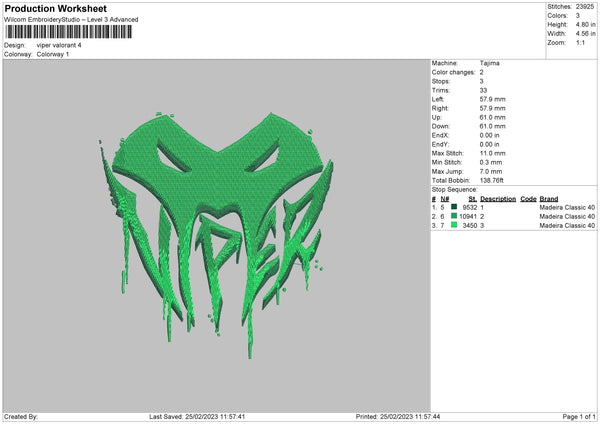Click the 'N#' column header
Viewport: 600px width, 424px height.
445,199
